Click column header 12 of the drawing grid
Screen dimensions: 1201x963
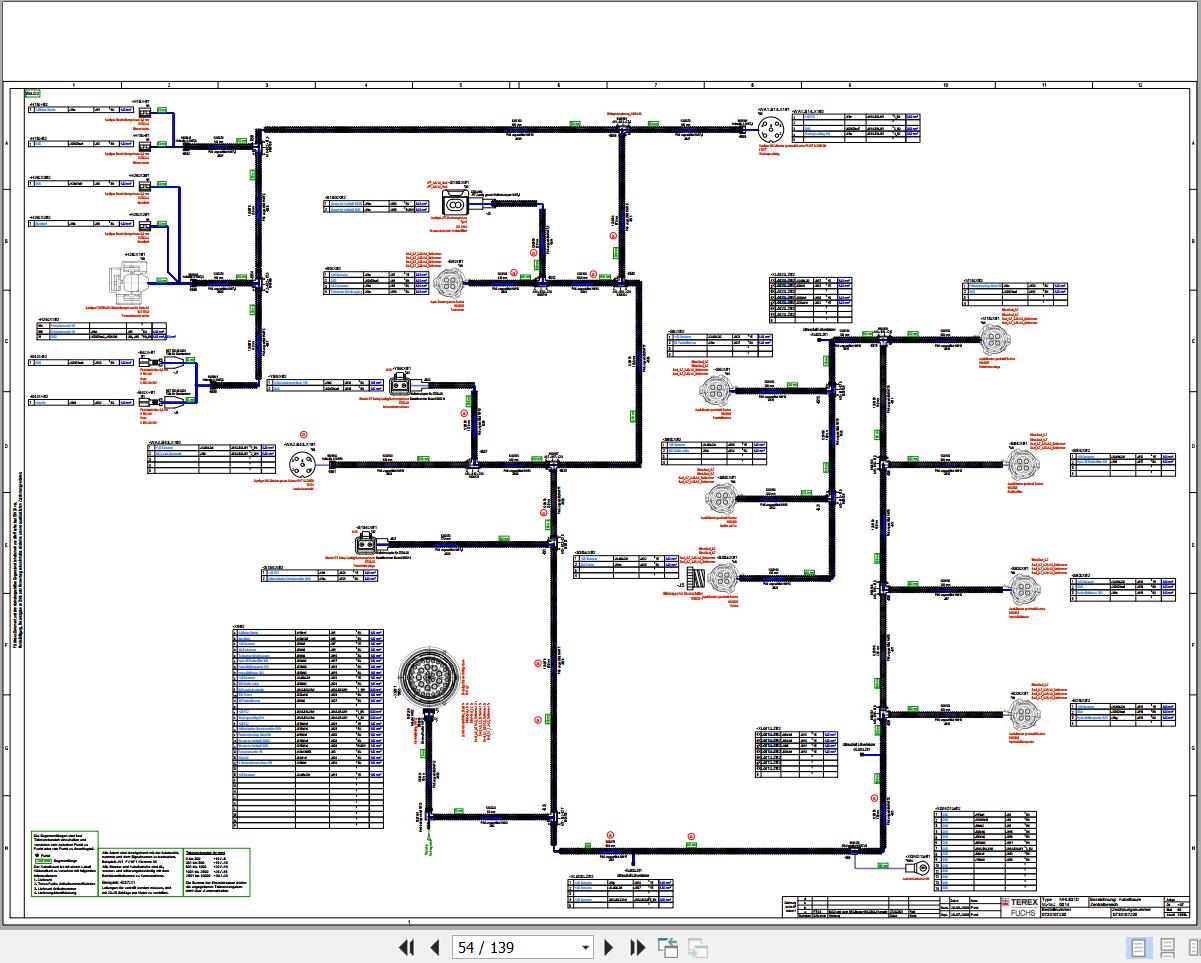click(x=1140, y=85)
